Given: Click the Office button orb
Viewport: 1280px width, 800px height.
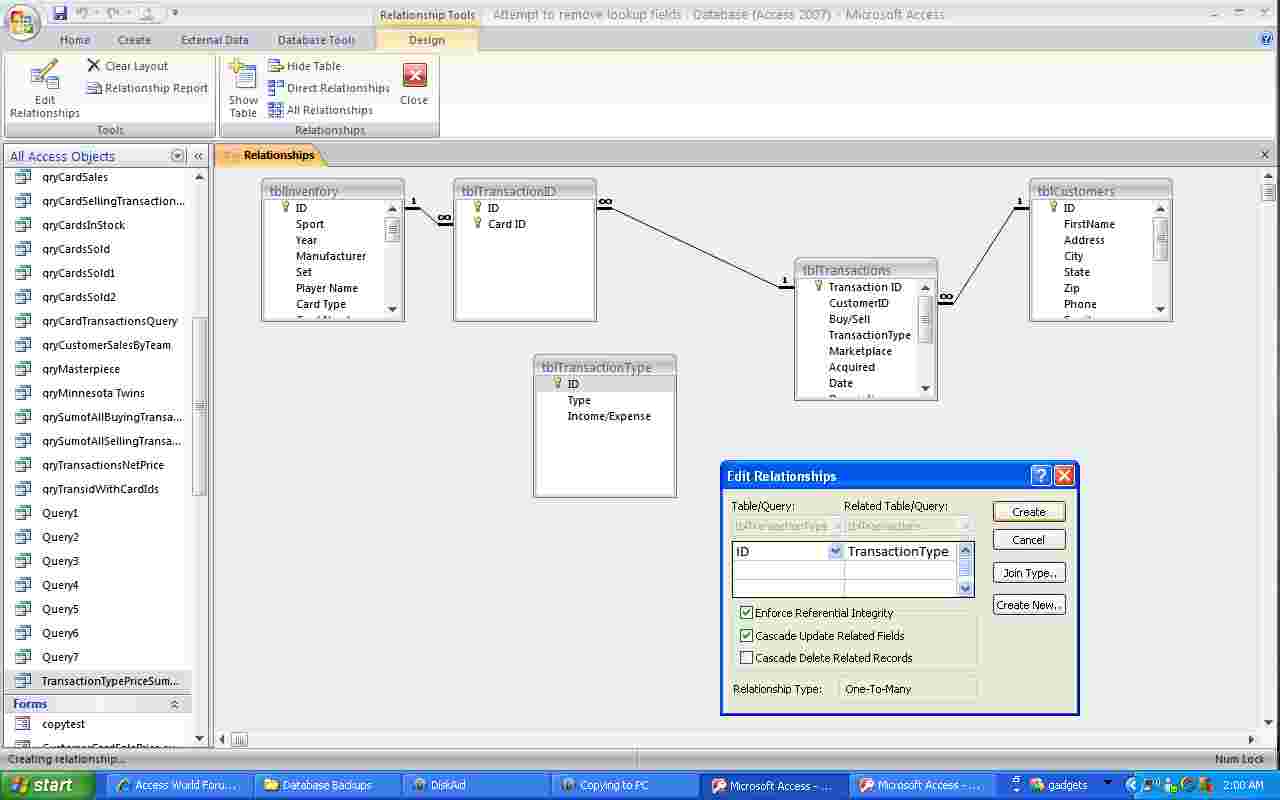Looking at the screenshot, I should [24, 21].
